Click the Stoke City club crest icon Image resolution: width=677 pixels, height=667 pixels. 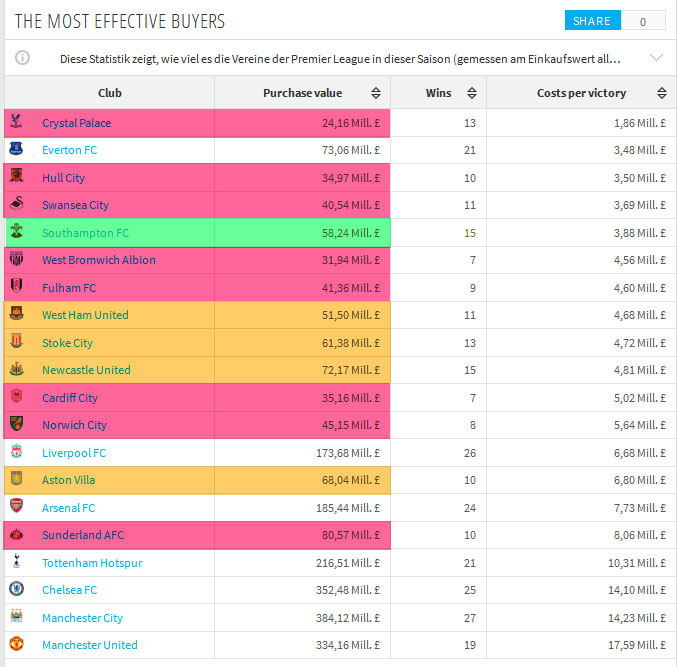click(x=16, y=341)
